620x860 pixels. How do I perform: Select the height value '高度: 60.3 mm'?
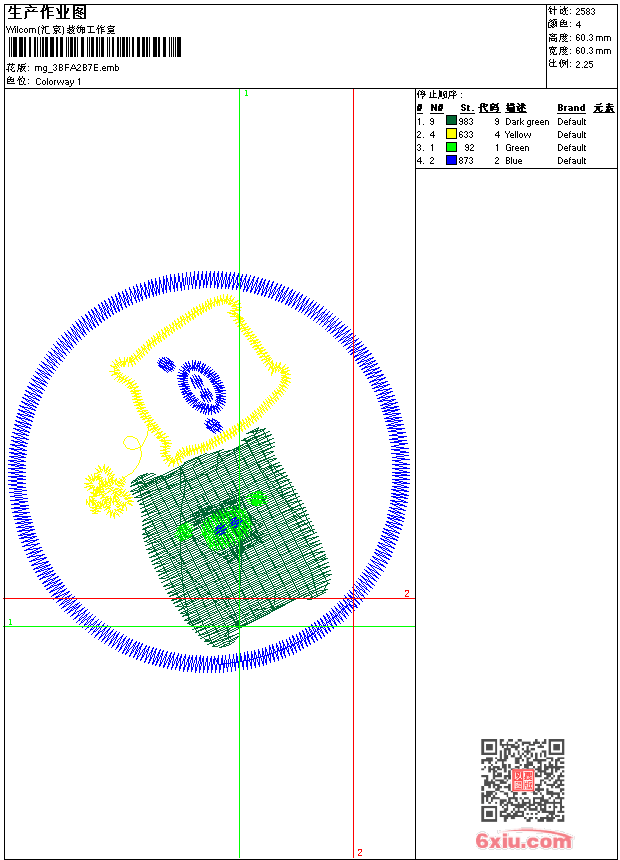point(579,38)
